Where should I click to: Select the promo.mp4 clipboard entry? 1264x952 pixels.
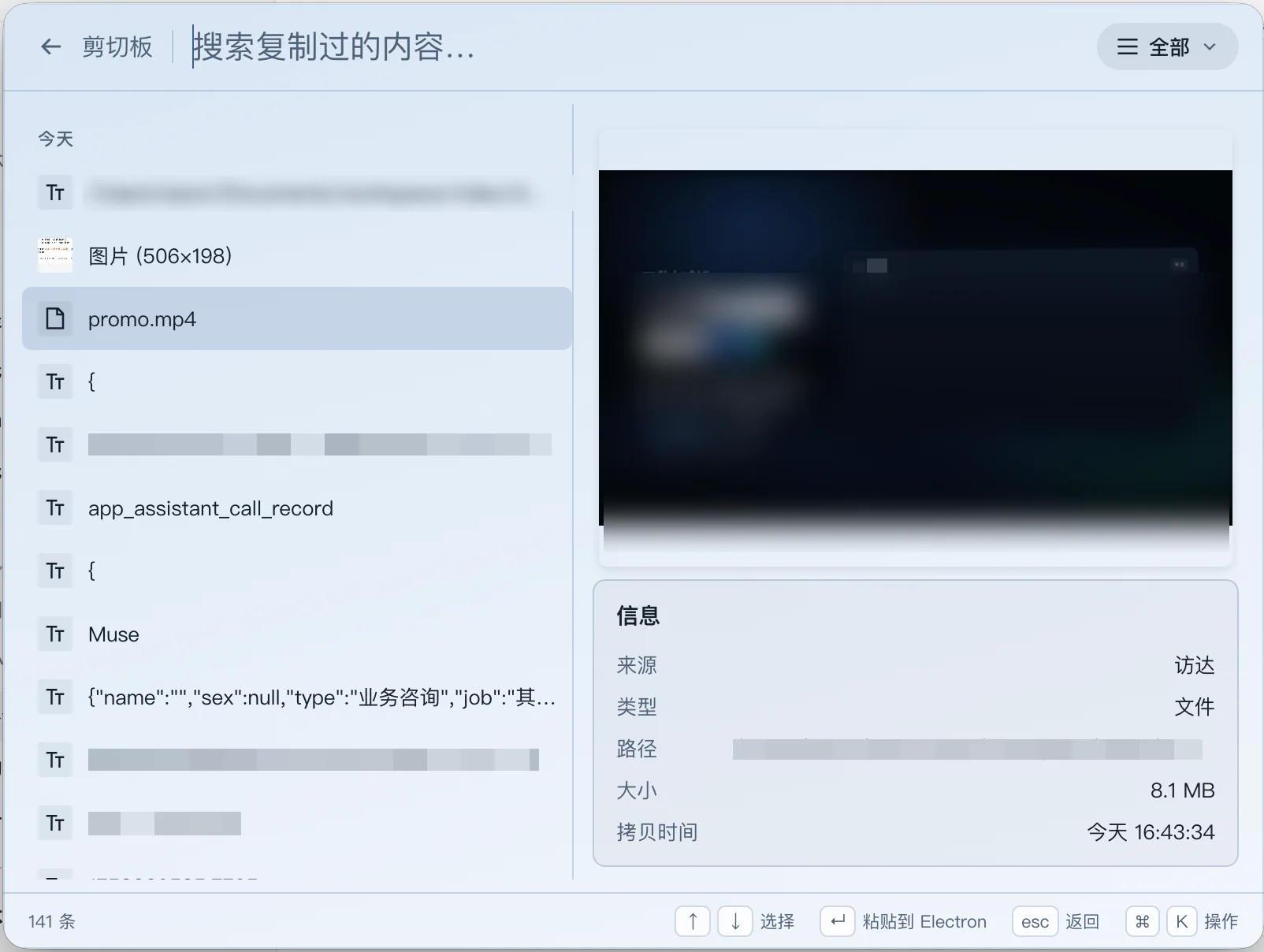[x=297, y=318]
